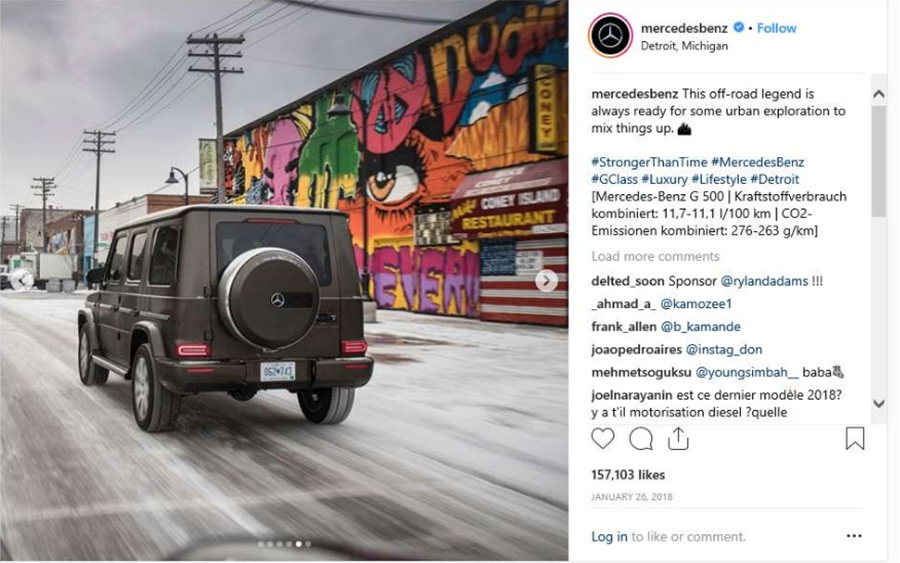Go to previous photo with left arrow
The height and width of the screenshot is (563, 900).
point(22,280)
